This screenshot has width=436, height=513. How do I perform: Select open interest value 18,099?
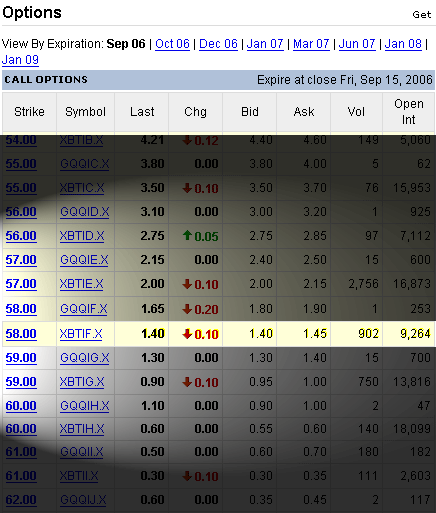[412, 429]
